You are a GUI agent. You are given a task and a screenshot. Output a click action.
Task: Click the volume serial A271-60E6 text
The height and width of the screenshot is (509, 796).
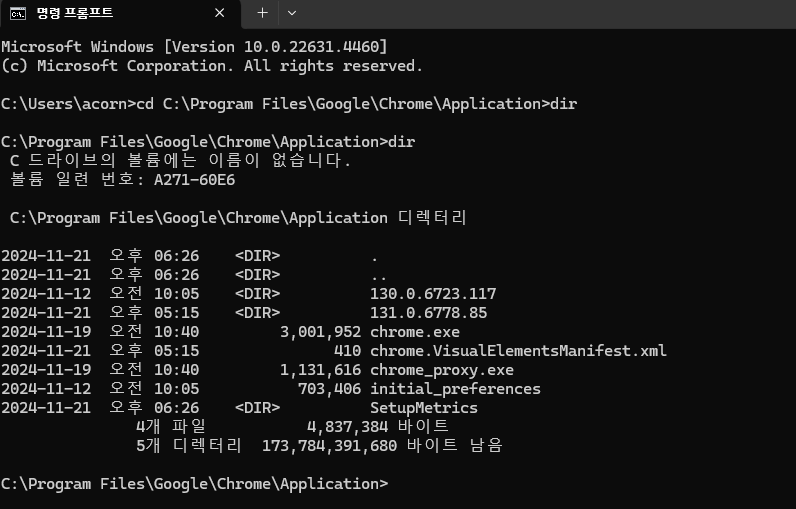[x=194, y=180]
